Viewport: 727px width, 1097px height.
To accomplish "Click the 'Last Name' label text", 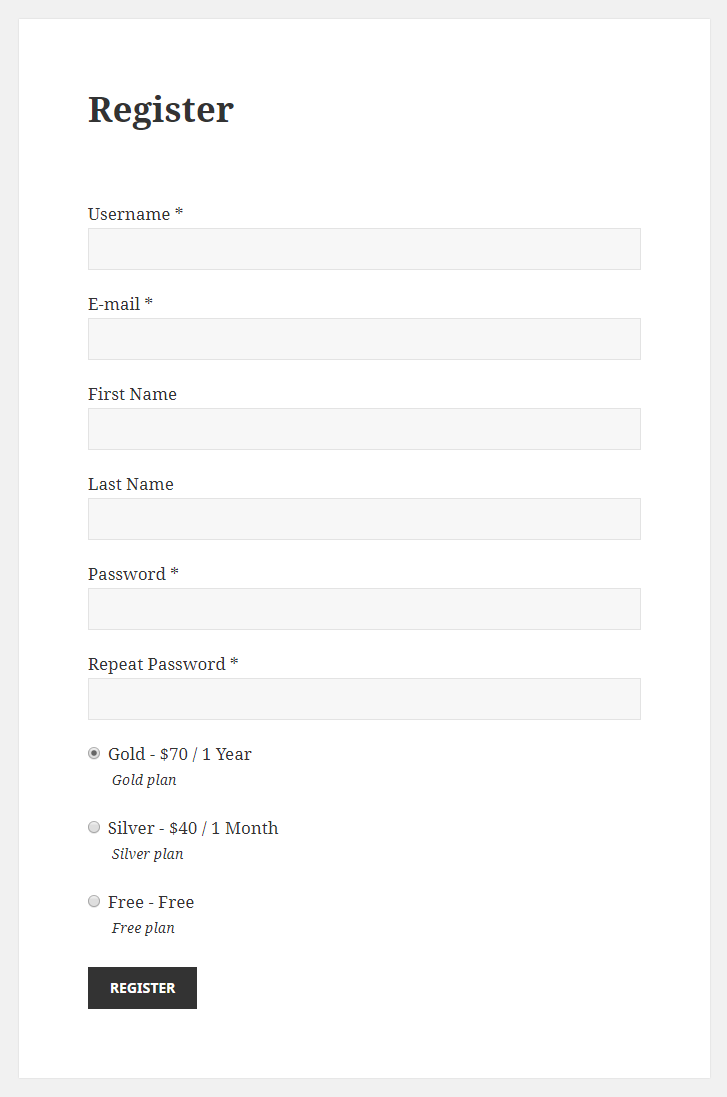I will coord(131,484).
